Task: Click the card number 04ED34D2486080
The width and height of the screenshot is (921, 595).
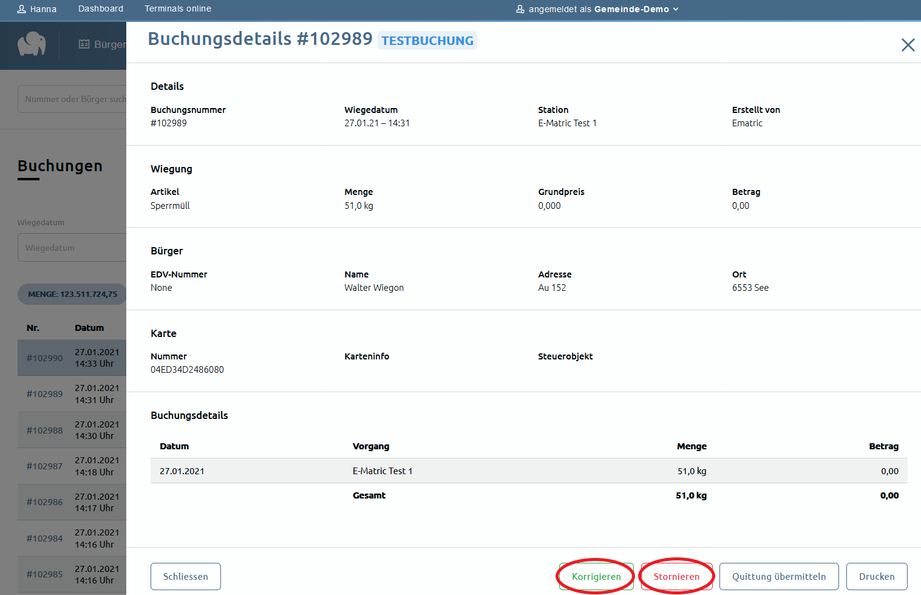Action: coord(187,369)
